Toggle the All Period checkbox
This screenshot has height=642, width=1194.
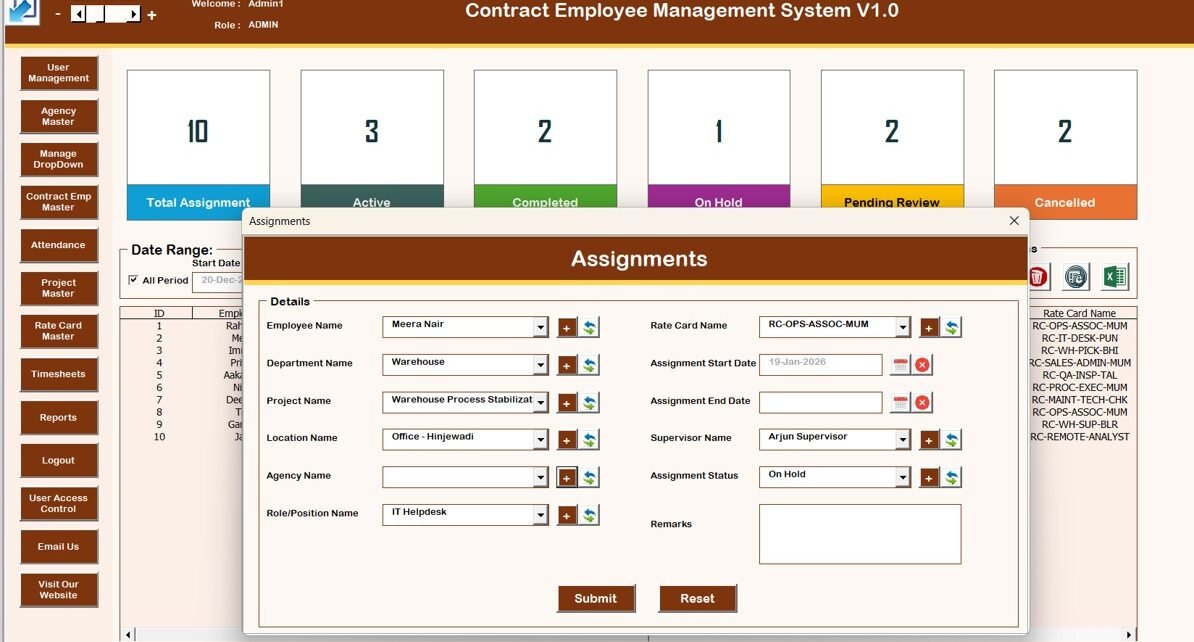coord(135,280)
